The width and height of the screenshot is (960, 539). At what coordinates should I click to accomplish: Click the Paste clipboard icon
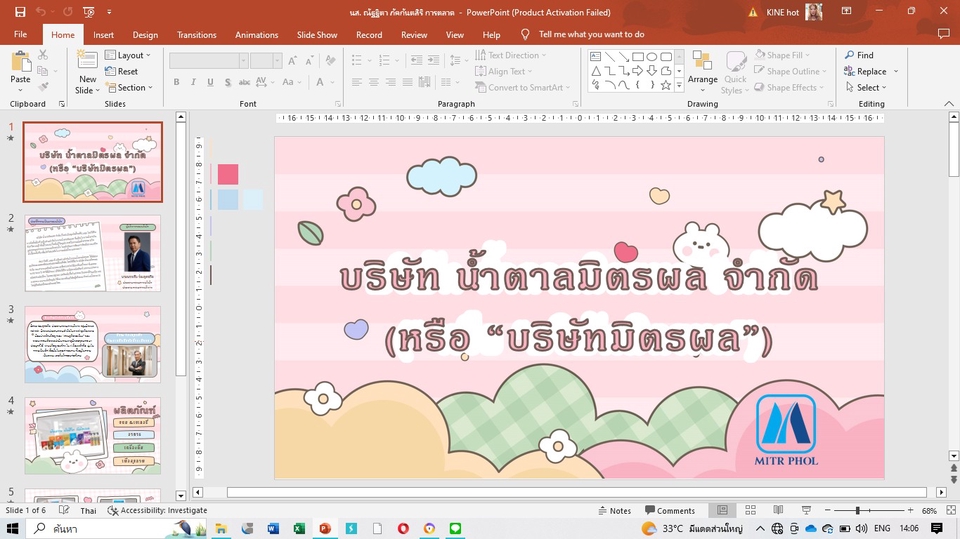point(20,62)
